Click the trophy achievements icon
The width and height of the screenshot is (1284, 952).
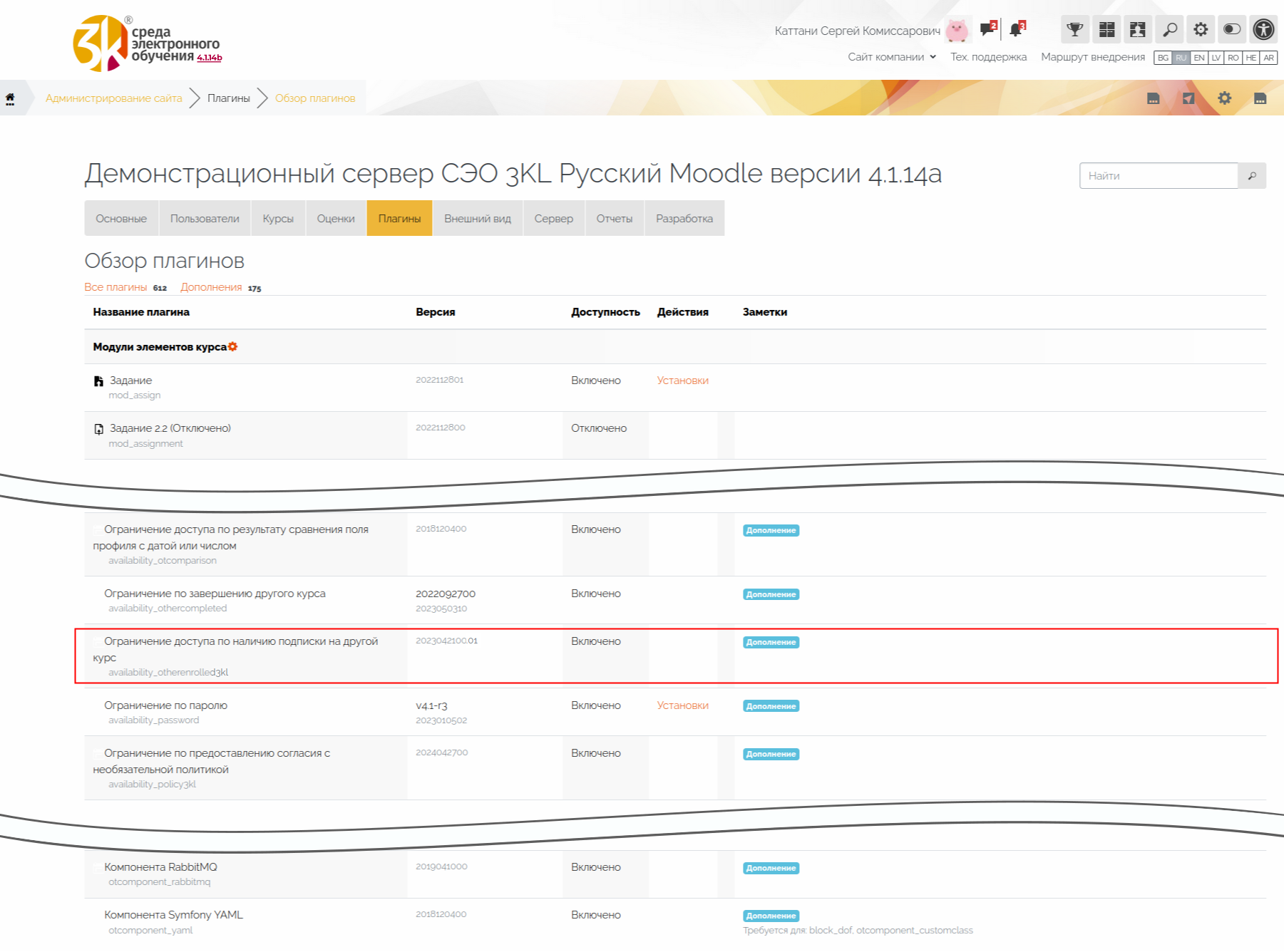[x=1074, y=29]
